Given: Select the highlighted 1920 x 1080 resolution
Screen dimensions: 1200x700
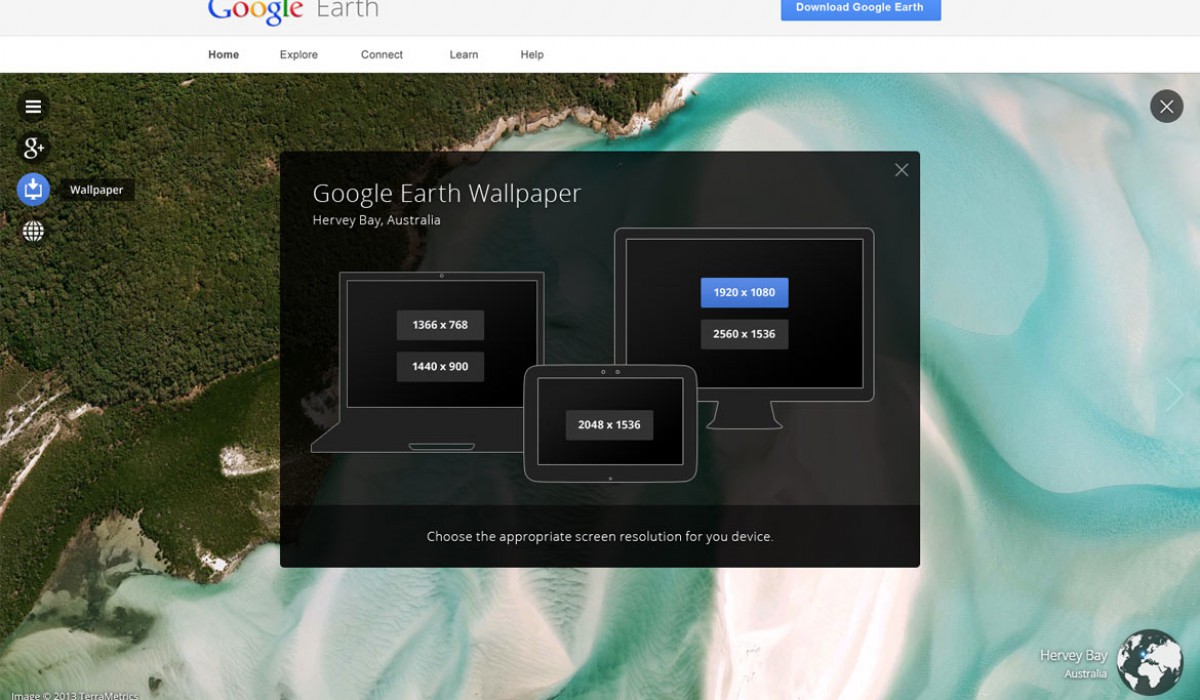Looking at the screenshot, I should [x=744, y=293].
